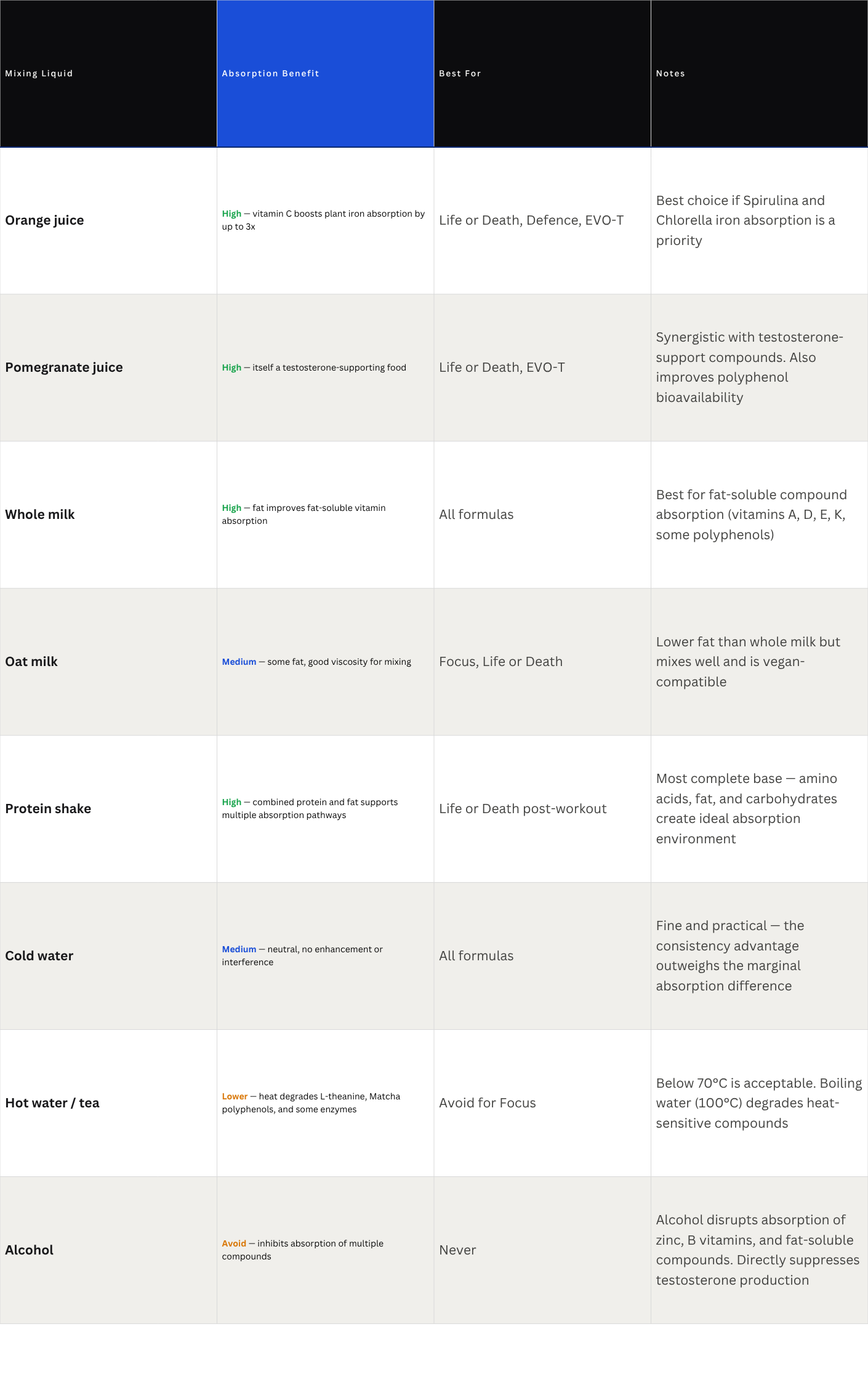Click the Best For column header

point(542,73)
